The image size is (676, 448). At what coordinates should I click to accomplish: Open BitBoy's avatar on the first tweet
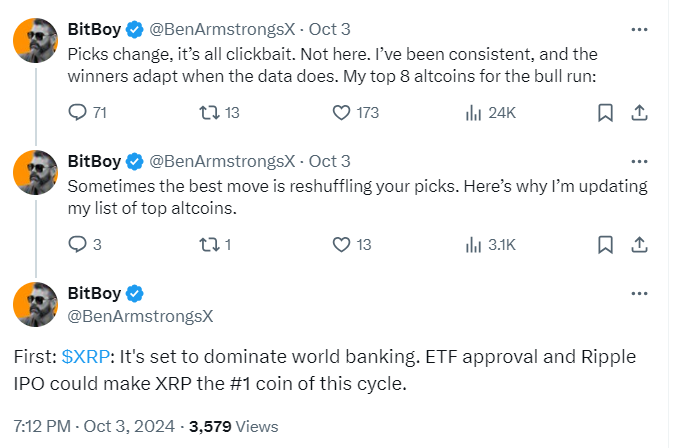(x=35, y=41)
